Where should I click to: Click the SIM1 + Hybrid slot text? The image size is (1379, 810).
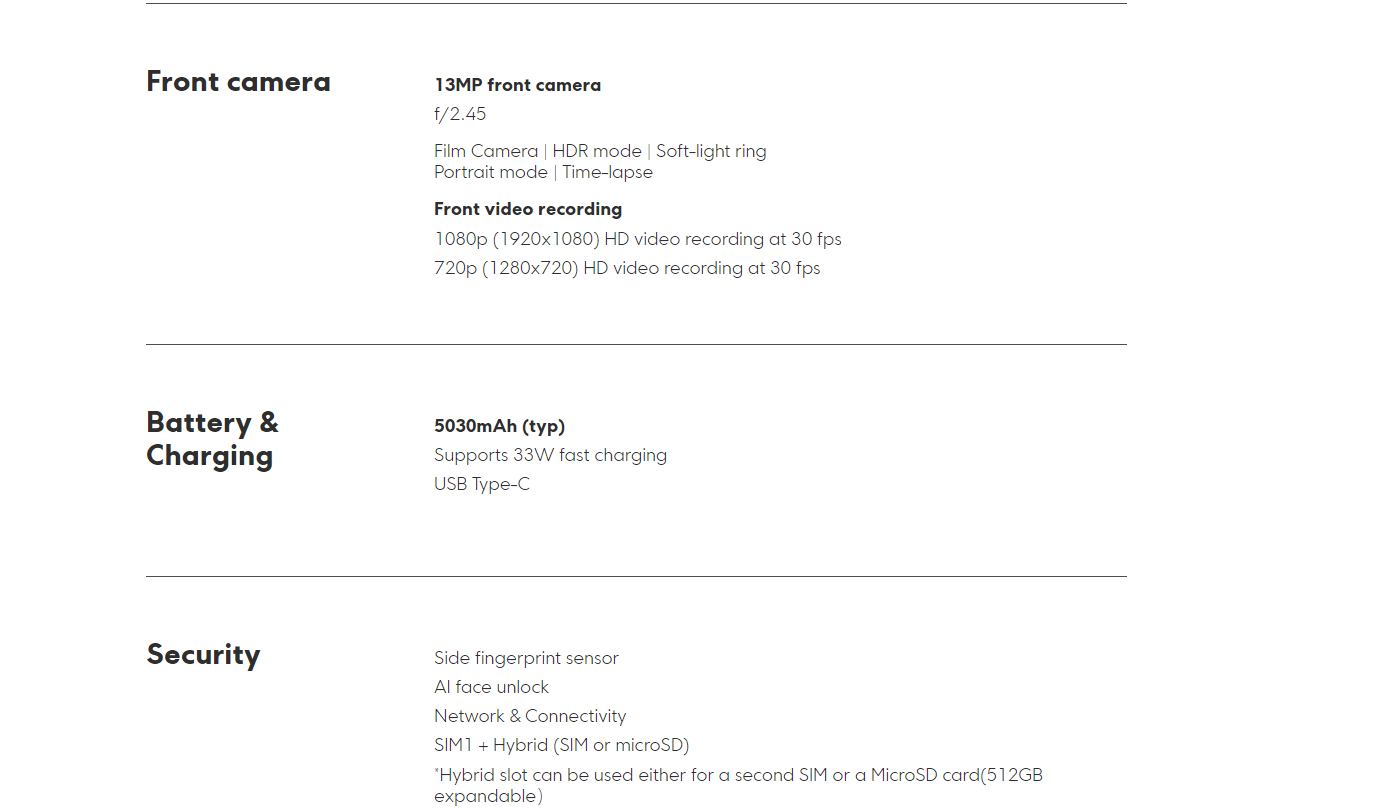tap(561, 745)
